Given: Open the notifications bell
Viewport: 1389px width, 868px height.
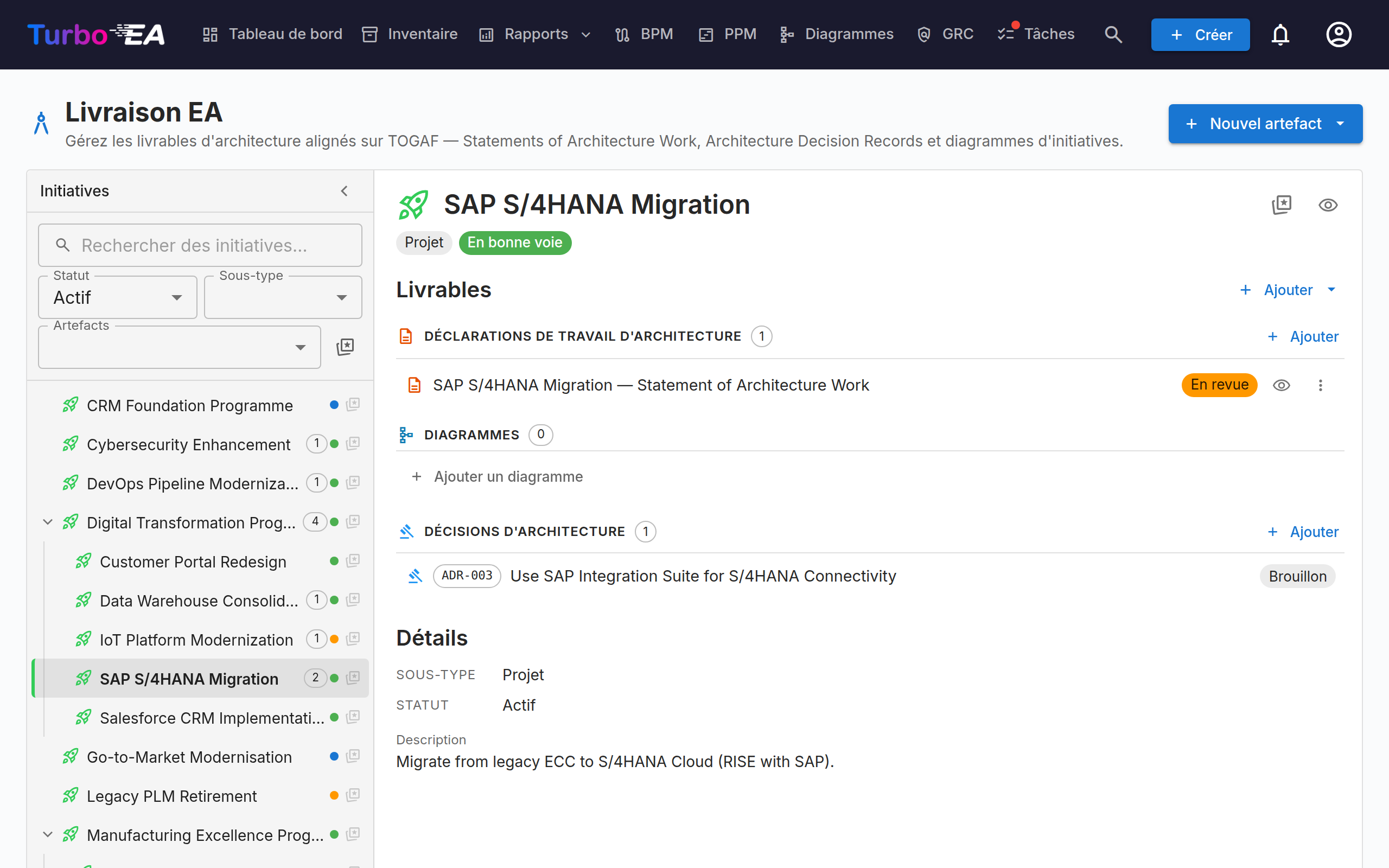Looking at the screenshot, I should [x=1280, y=34].
